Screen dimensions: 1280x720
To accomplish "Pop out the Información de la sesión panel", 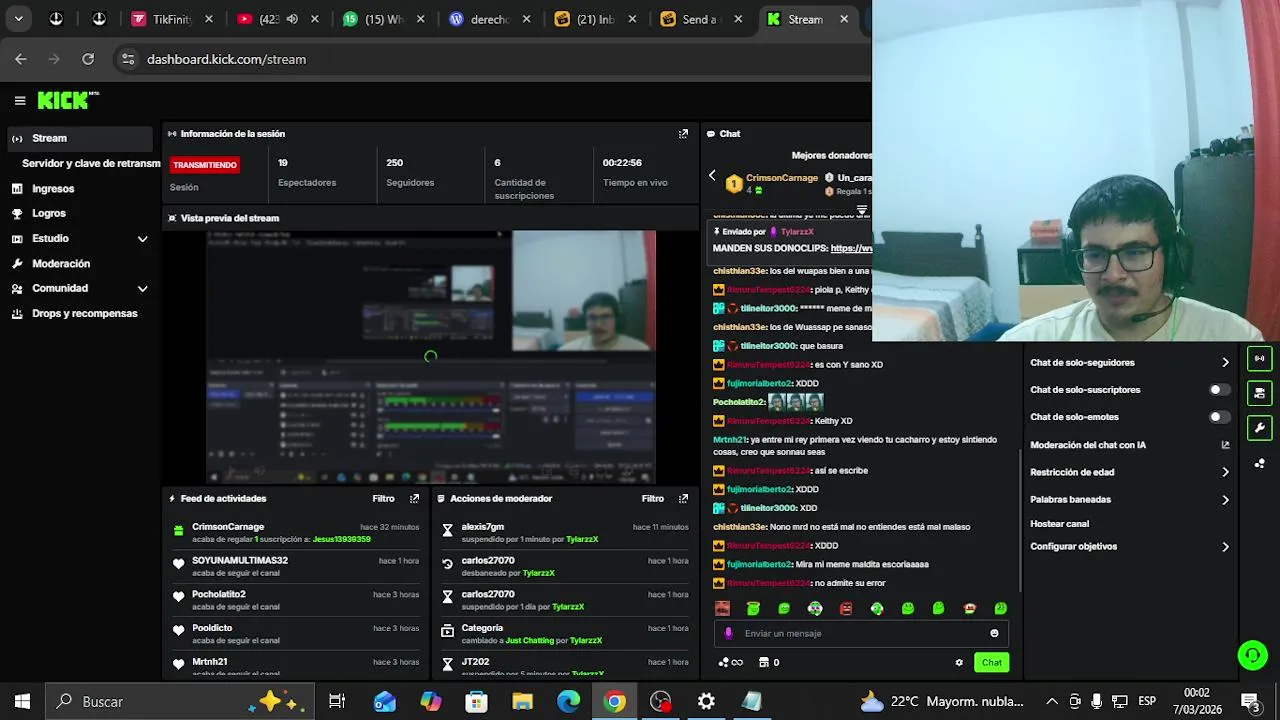I will point(683,134).
